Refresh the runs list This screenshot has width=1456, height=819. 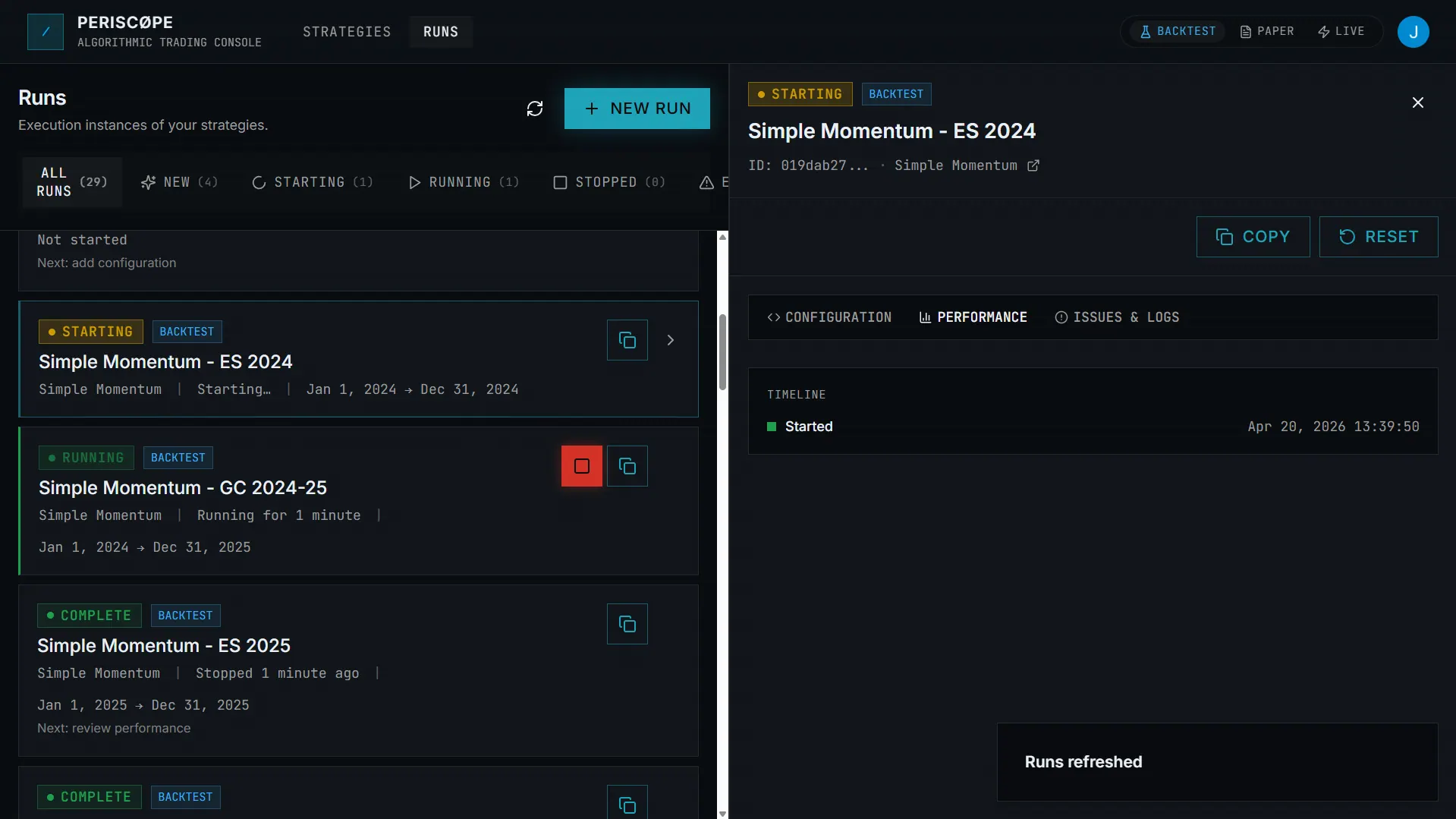coord(535,109)
